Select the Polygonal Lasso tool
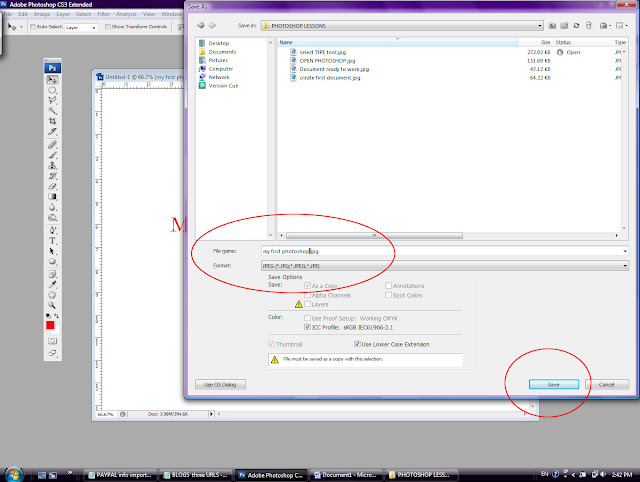Viewport: 640px width, 482px height. (52, 100)
